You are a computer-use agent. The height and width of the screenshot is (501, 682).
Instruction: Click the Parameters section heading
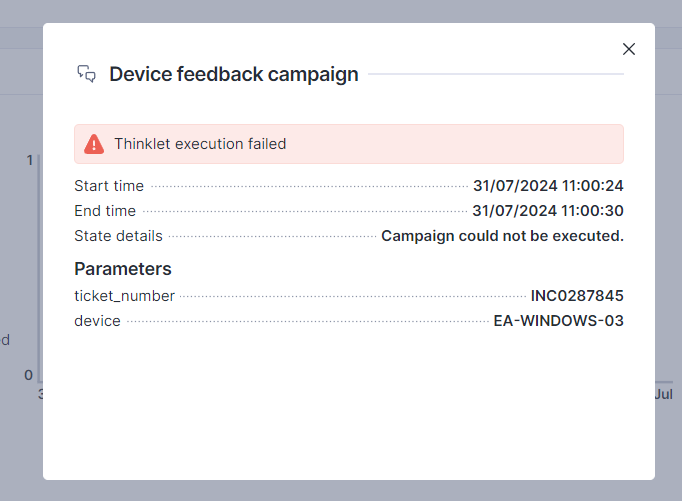click(x=123, y=269)
